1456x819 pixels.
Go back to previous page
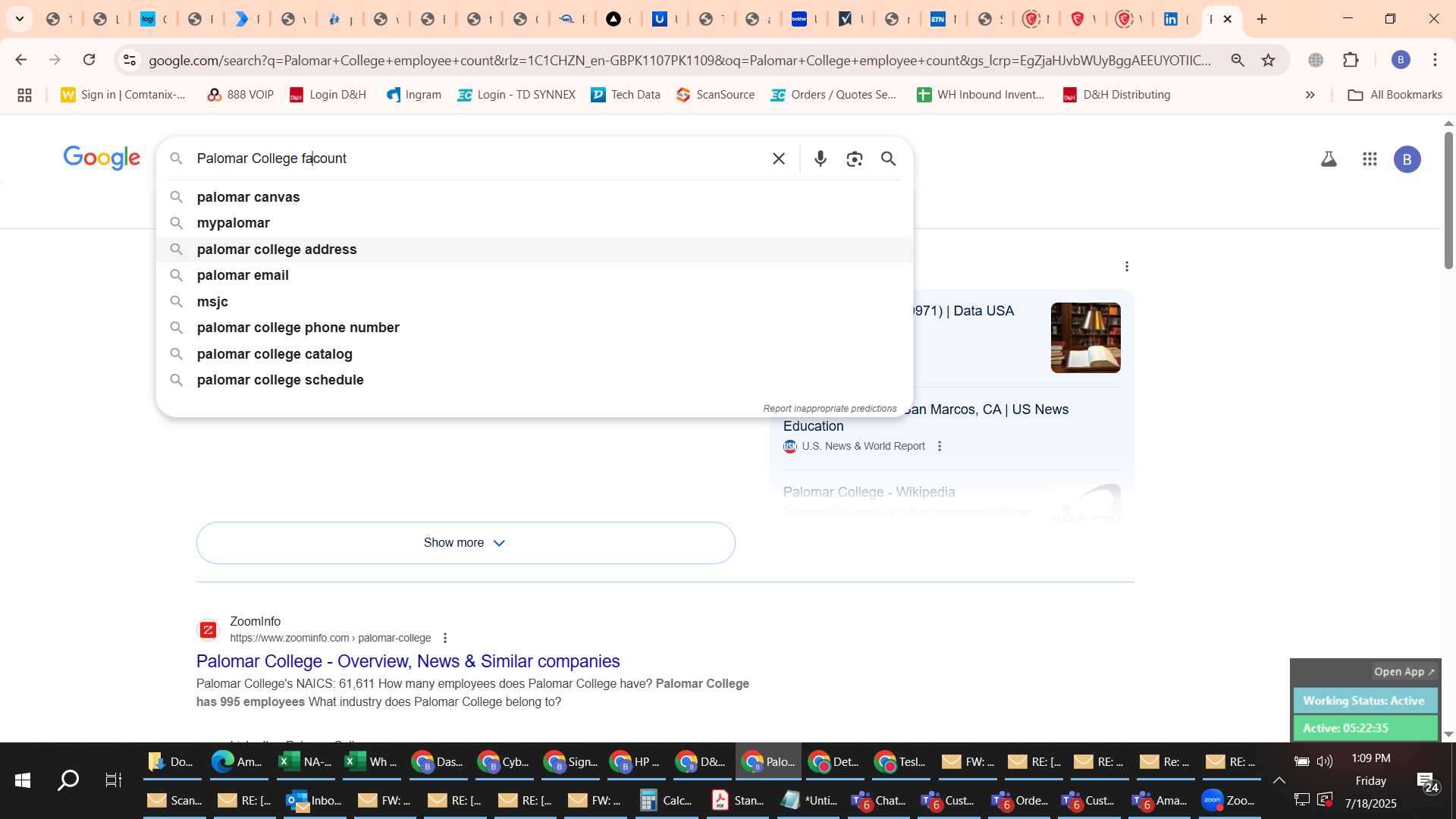[21, 60]
